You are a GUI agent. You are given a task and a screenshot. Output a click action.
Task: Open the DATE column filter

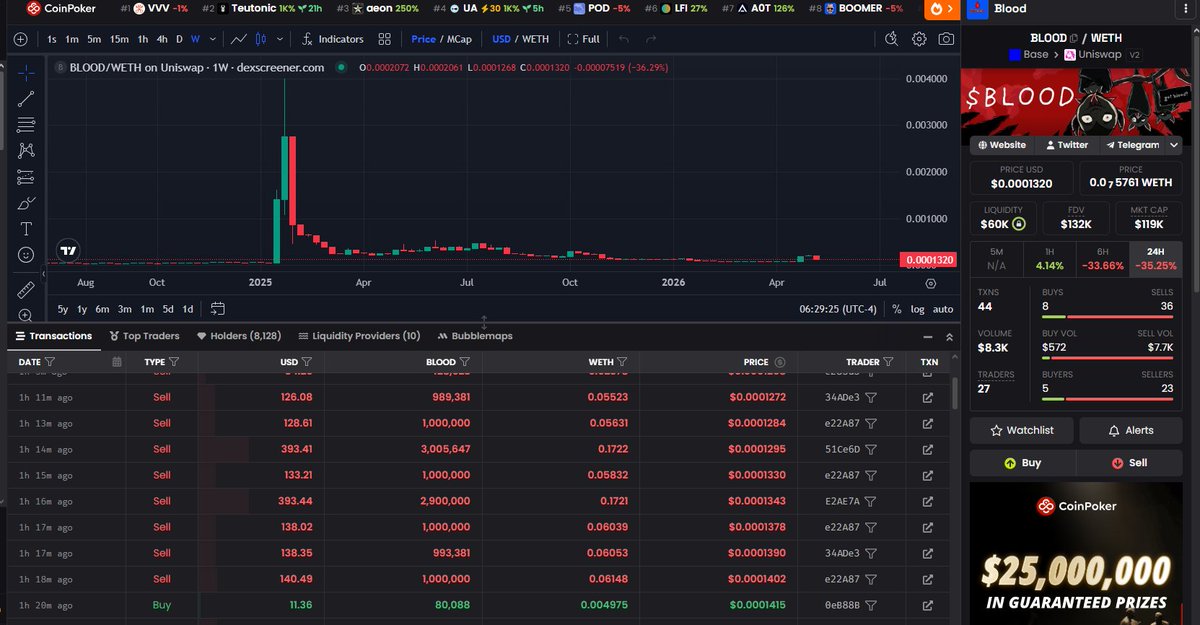[50, 362]
